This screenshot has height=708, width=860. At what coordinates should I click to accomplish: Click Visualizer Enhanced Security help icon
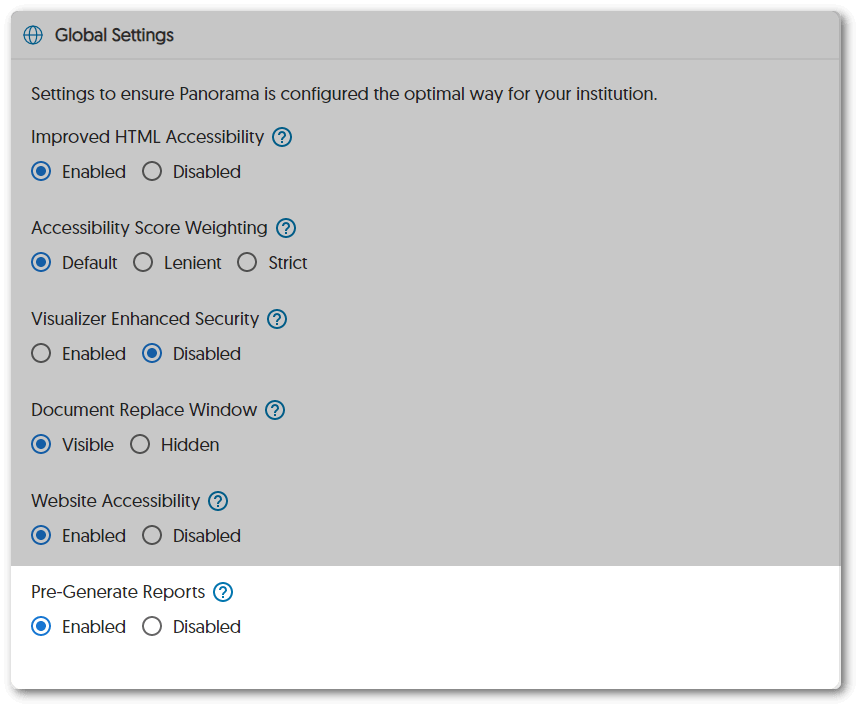(277, 319)
